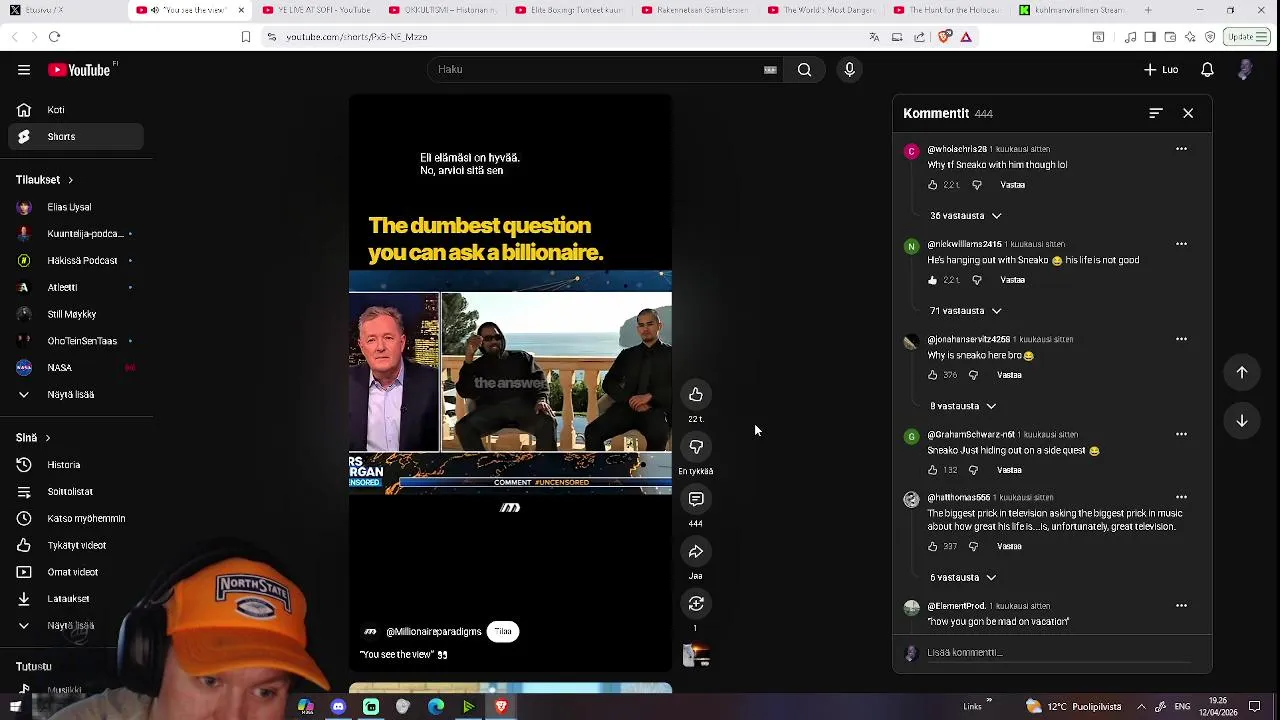Open the comment sort order icon
The height and width of the screenshot is (720, 1280).
click(1156, 113)
